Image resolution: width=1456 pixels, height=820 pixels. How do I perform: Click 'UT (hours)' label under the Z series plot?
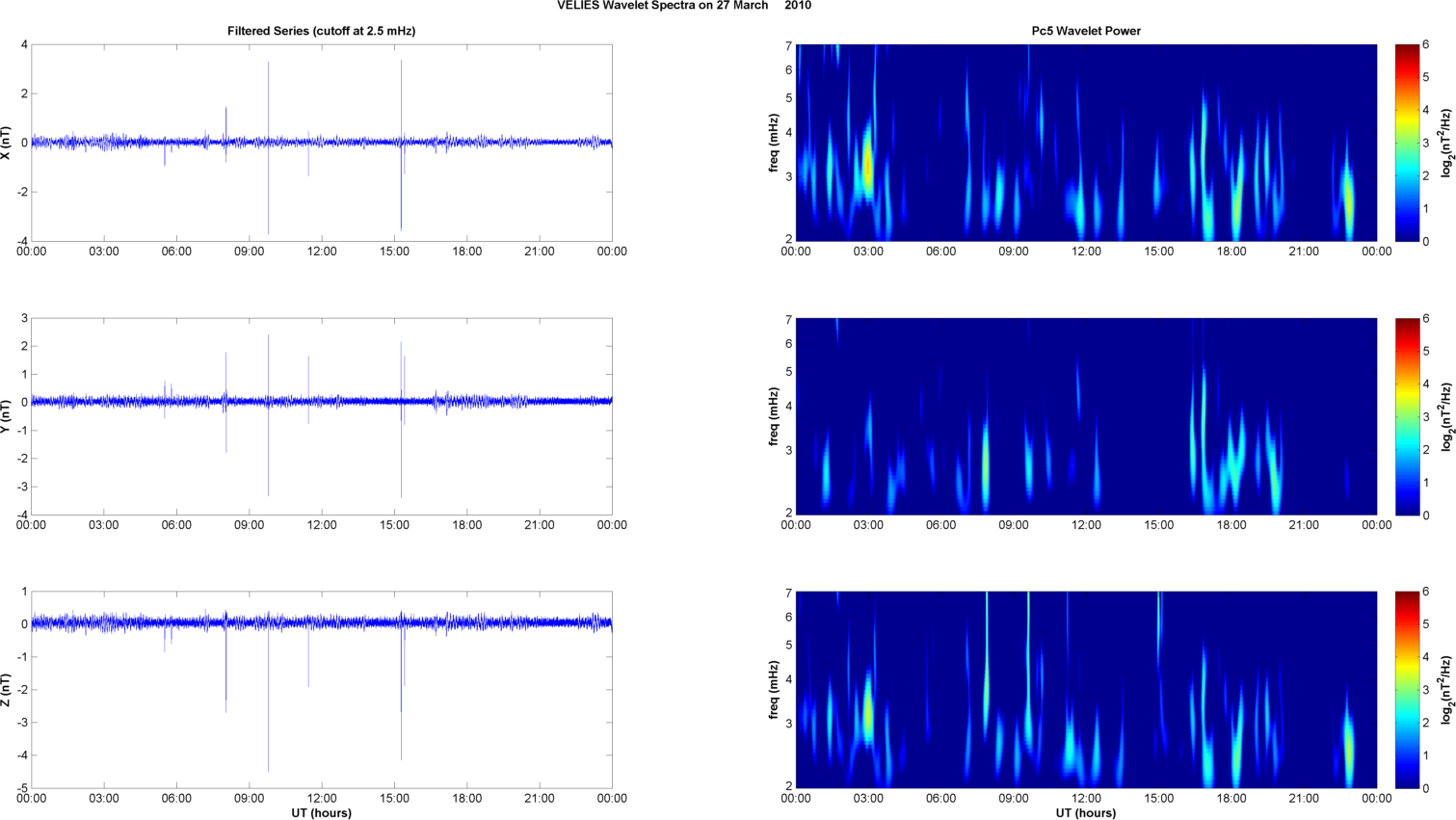pos(322,813)
